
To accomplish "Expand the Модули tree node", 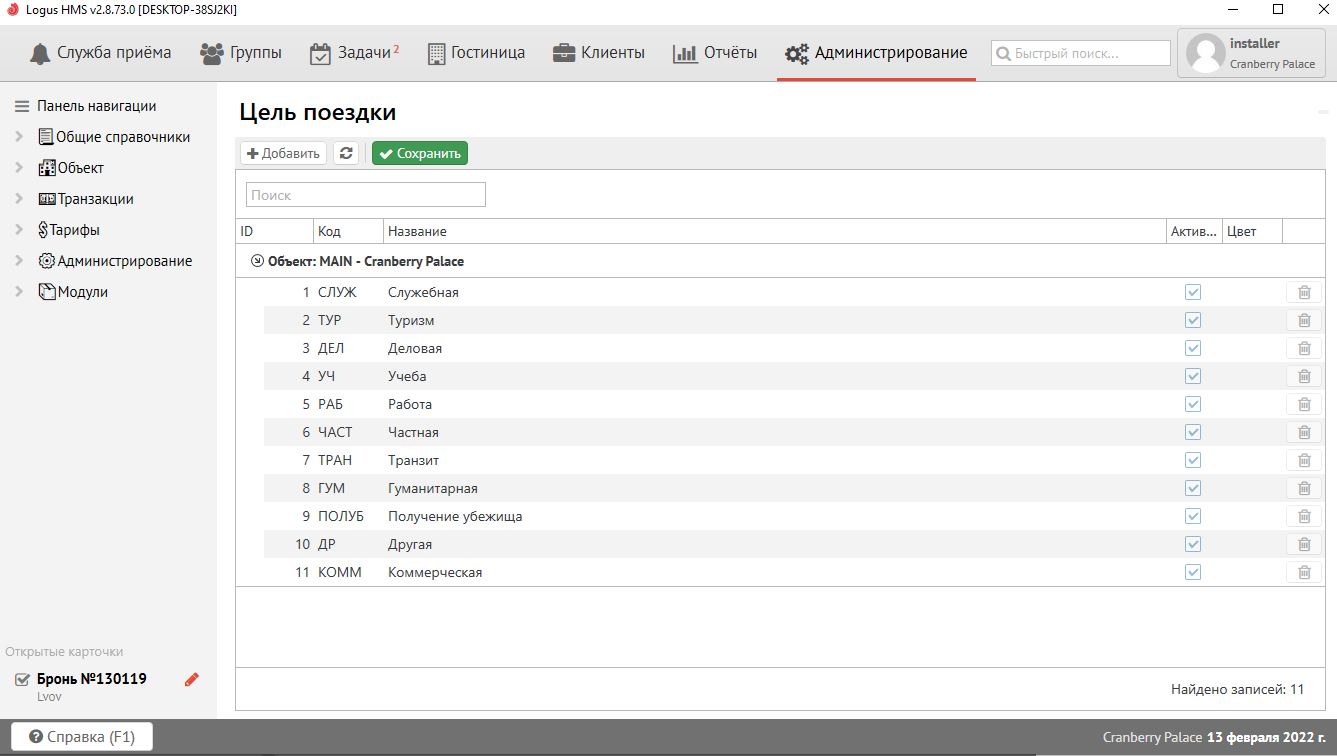I will click(19, 292).
